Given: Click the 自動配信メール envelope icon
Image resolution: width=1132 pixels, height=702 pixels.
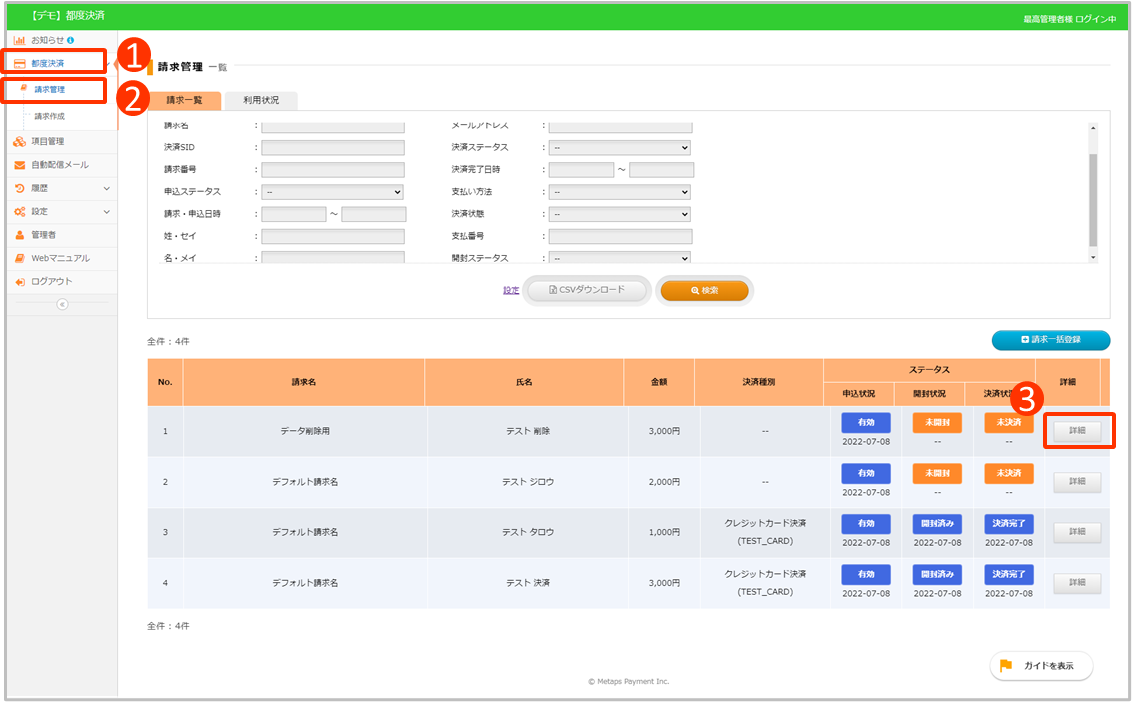Looking at the screenshot, I should tap(20, 165).
